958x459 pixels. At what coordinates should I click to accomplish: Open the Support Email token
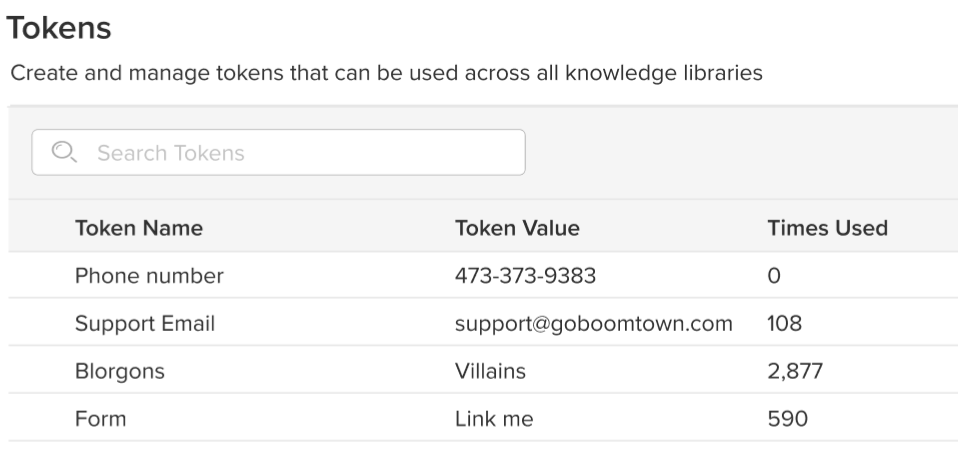145,324
